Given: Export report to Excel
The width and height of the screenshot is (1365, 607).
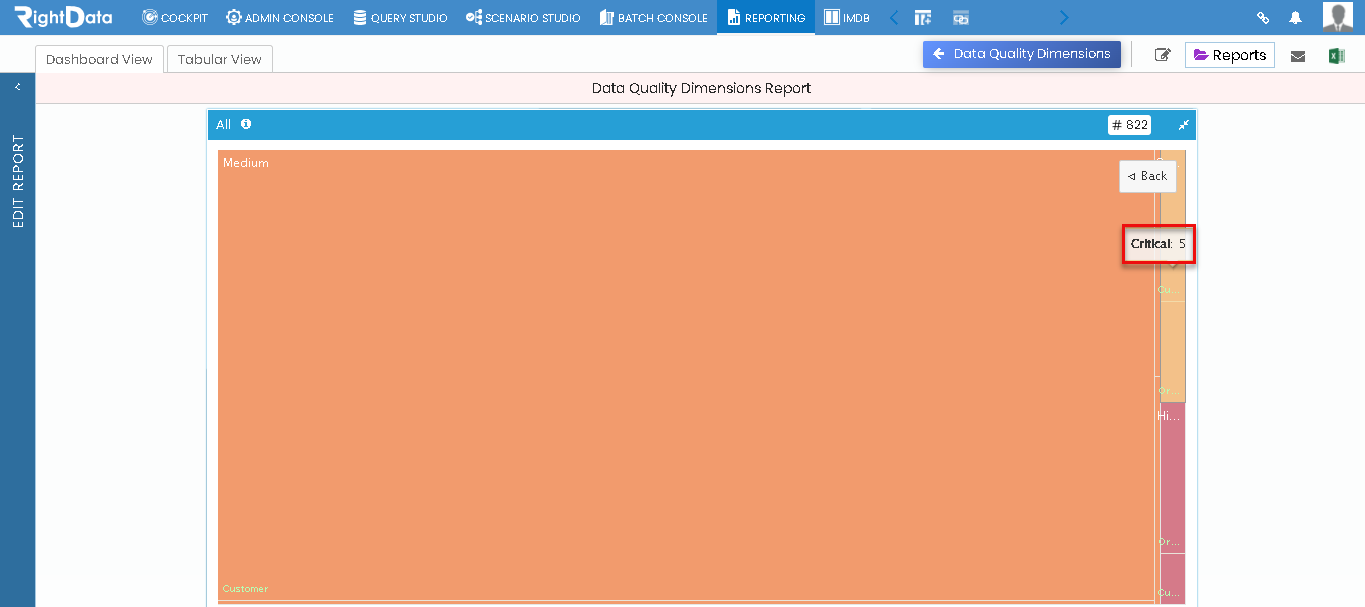Looking at the screenshot, I should (1337, 56).
